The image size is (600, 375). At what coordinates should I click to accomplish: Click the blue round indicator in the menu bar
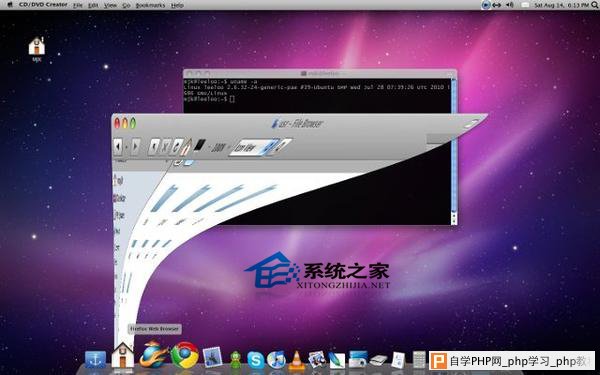point(486,5)
